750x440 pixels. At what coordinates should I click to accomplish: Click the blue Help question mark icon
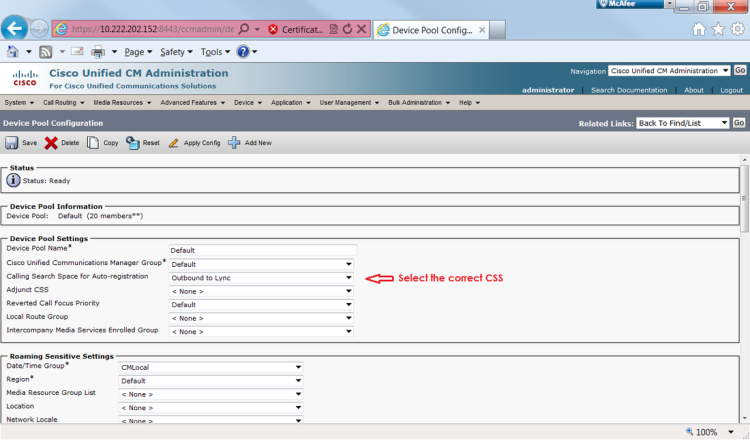[243, 51]
